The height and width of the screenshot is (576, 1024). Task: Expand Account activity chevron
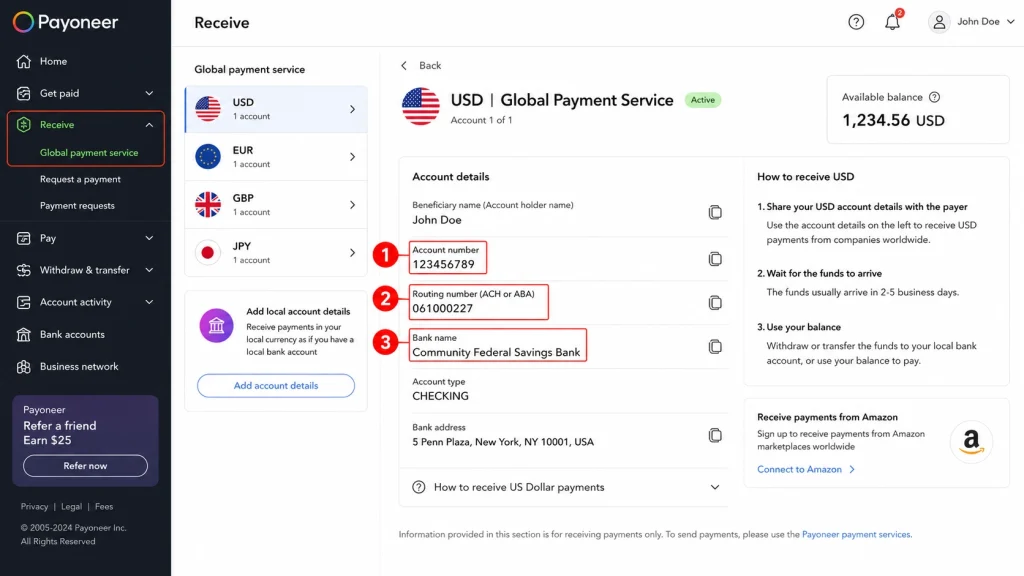149,302
